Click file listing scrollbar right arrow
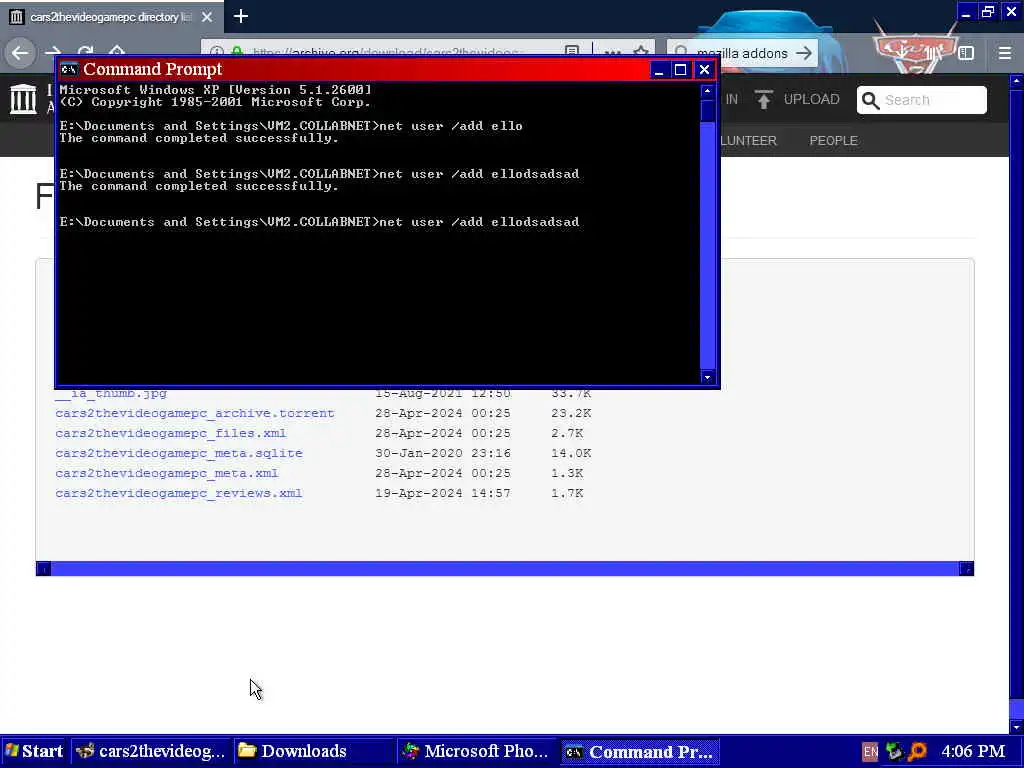Image resolution: width=1024 pixels, height=768 pixels. point(967,569)
